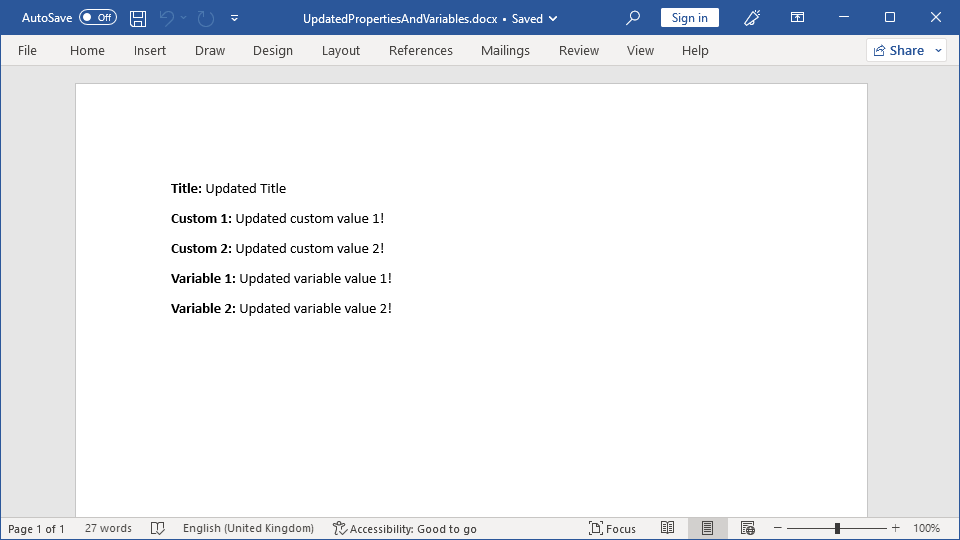Switch to Web Layout view icon
This screenshot has width=960, height=540.
[747, 528]
